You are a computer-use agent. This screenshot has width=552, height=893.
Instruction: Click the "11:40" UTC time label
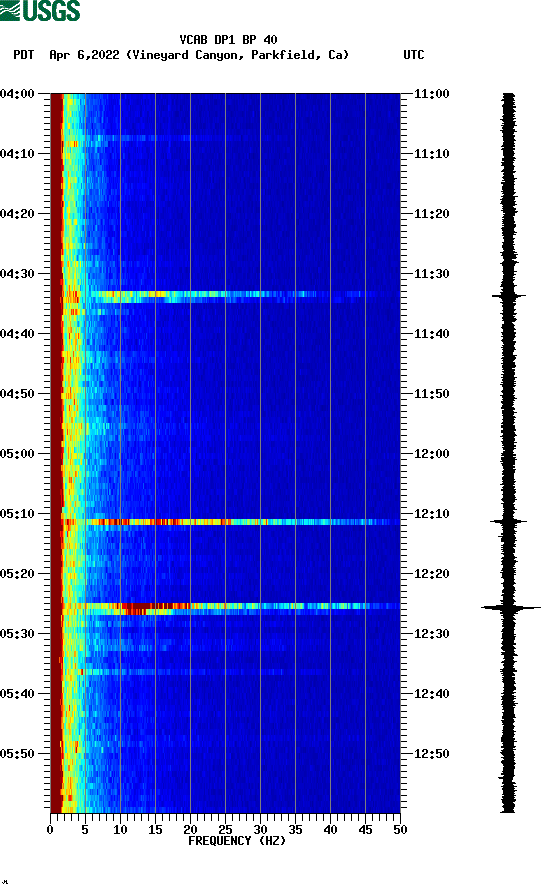coord(432,334)
